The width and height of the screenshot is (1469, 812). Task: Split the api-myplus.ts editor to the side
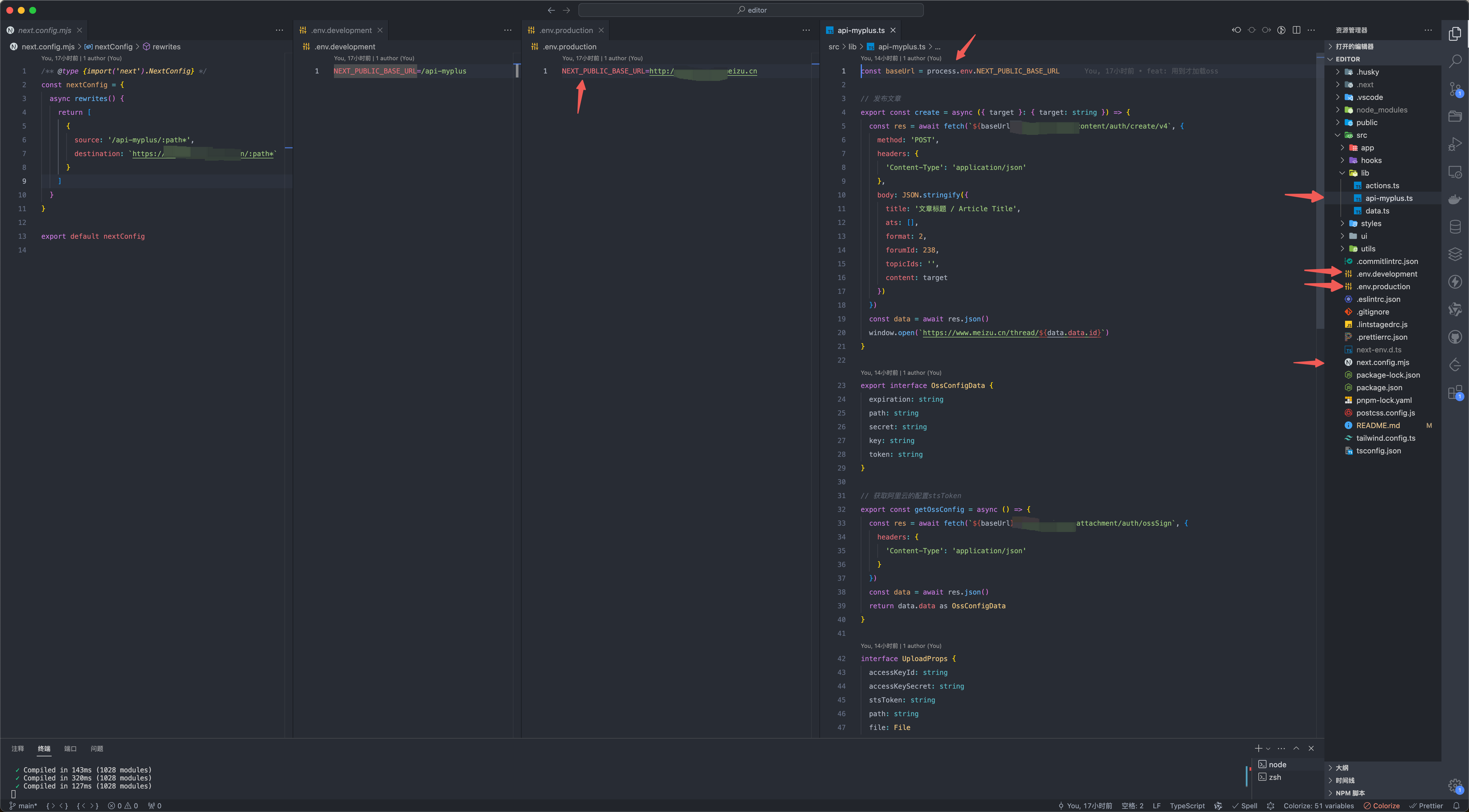1296,30
